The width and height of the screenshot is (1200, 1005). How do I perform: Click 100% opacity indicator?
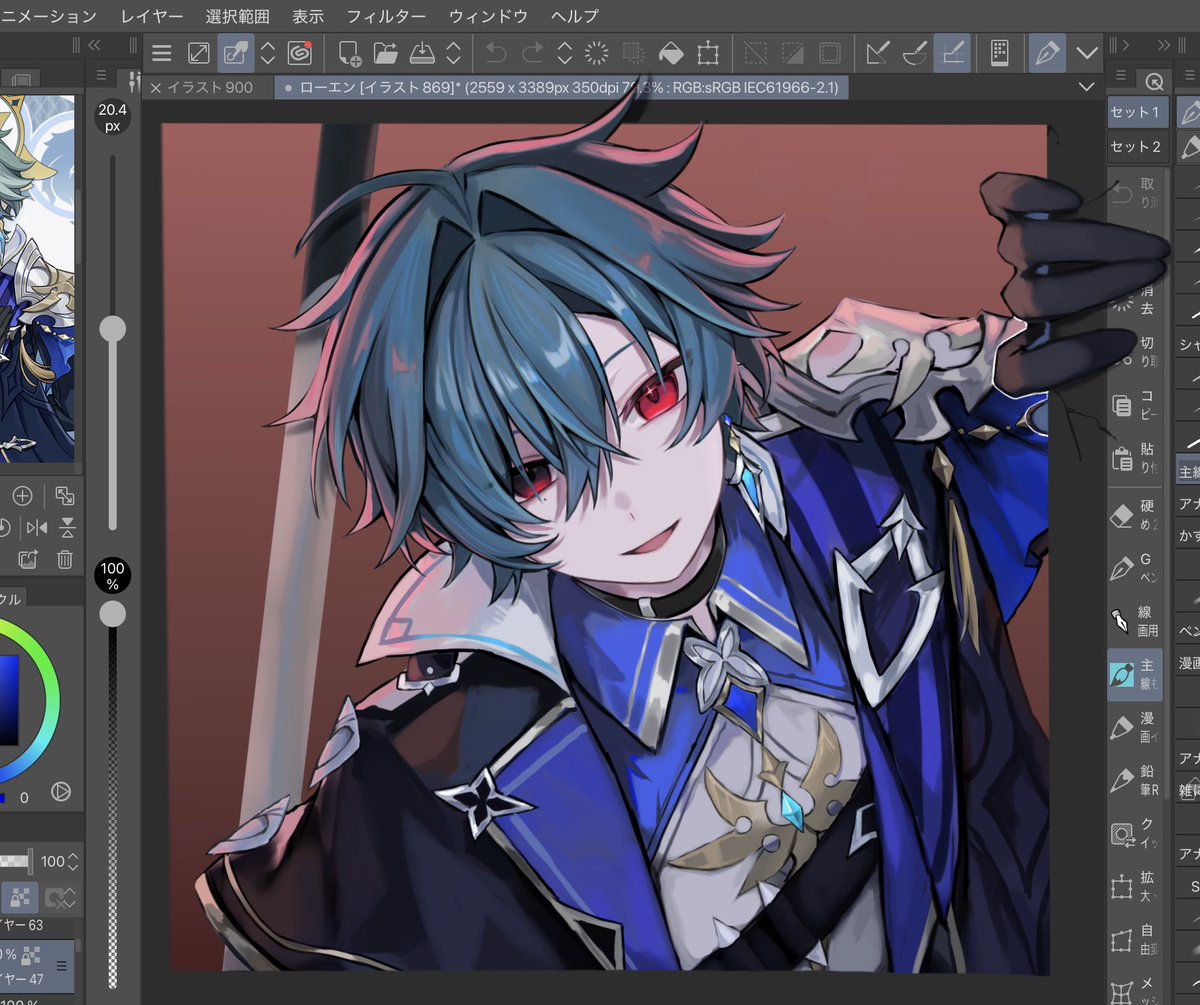click(x=113, y=576)
